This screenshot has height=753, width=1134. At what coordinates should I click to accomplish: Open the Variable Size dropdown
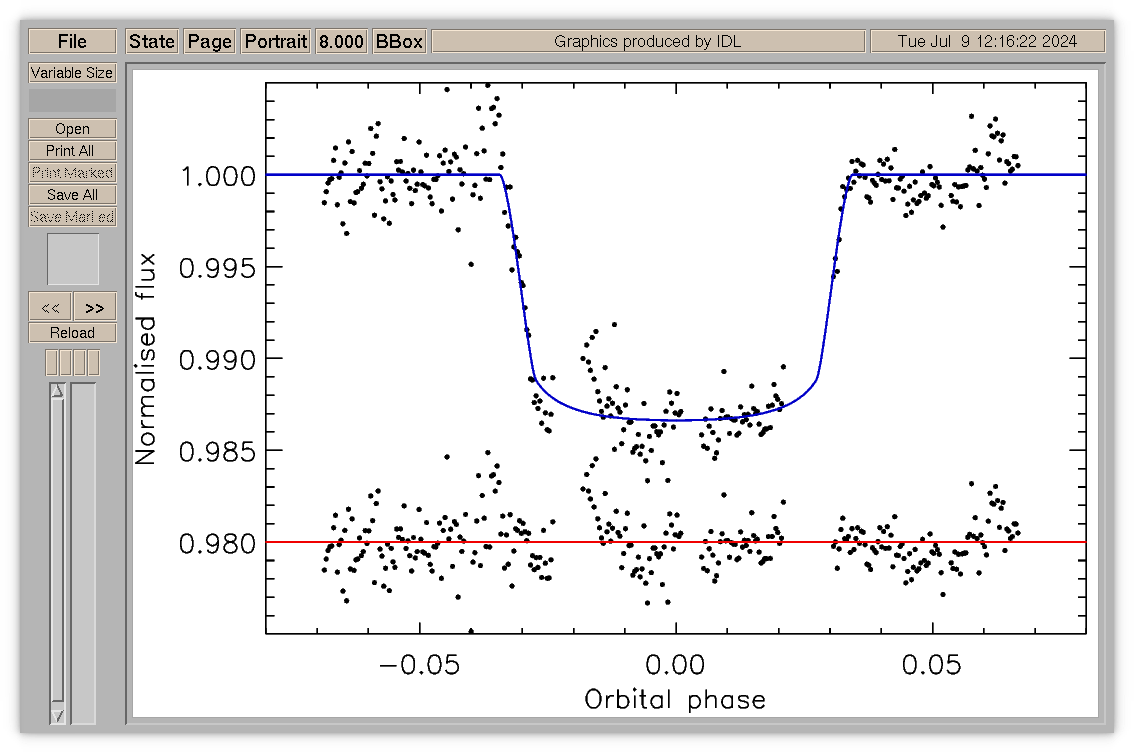point(72,73)
